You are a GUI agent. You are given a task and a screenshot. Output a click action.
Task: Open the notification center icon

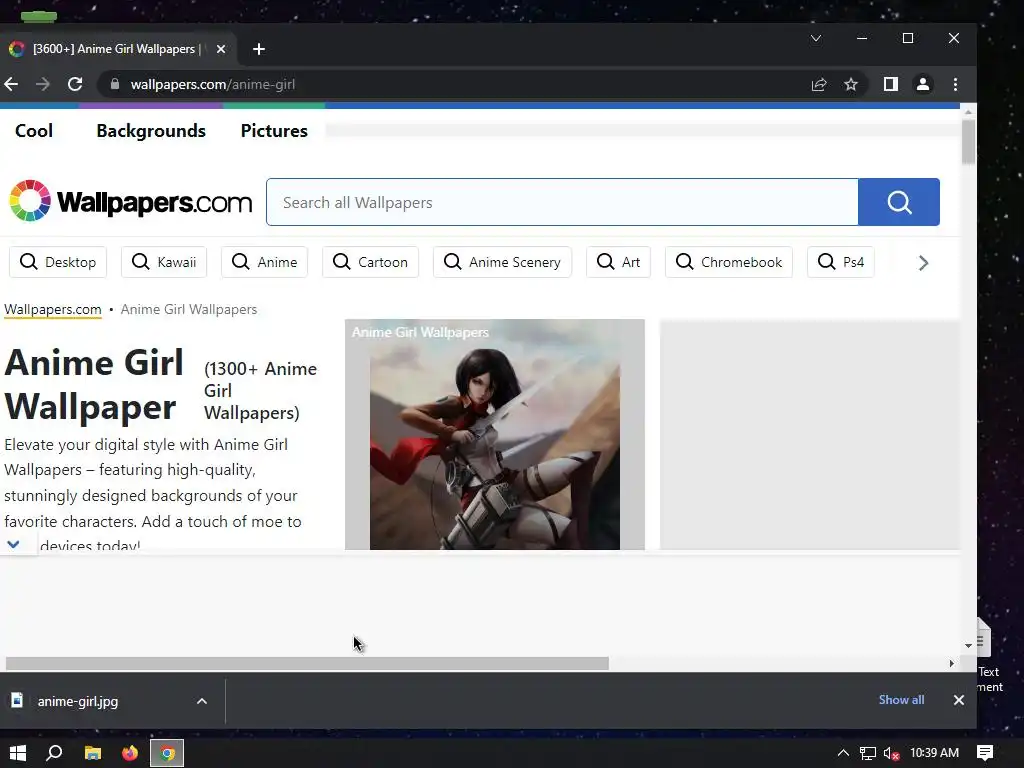click(x=985, y=753)
